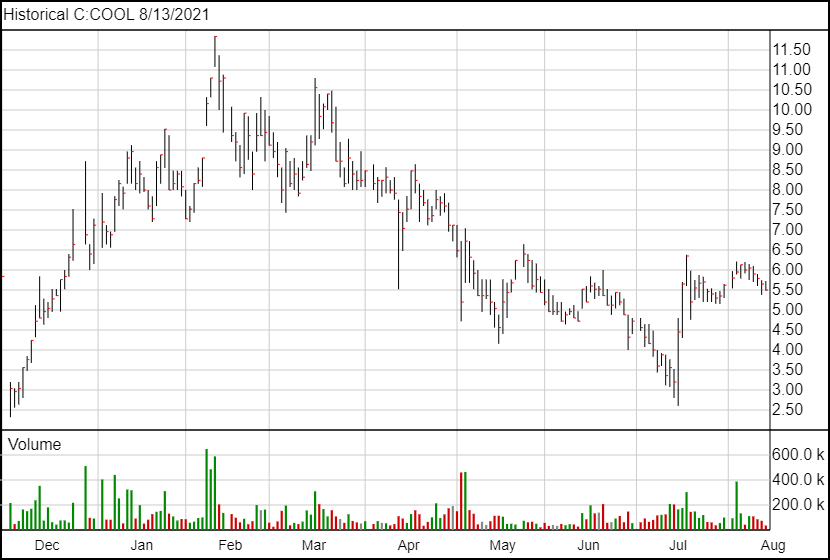Screen dimensions: 830x560
Task: Click the 4.00 price axis label
Action: [788, 350]
